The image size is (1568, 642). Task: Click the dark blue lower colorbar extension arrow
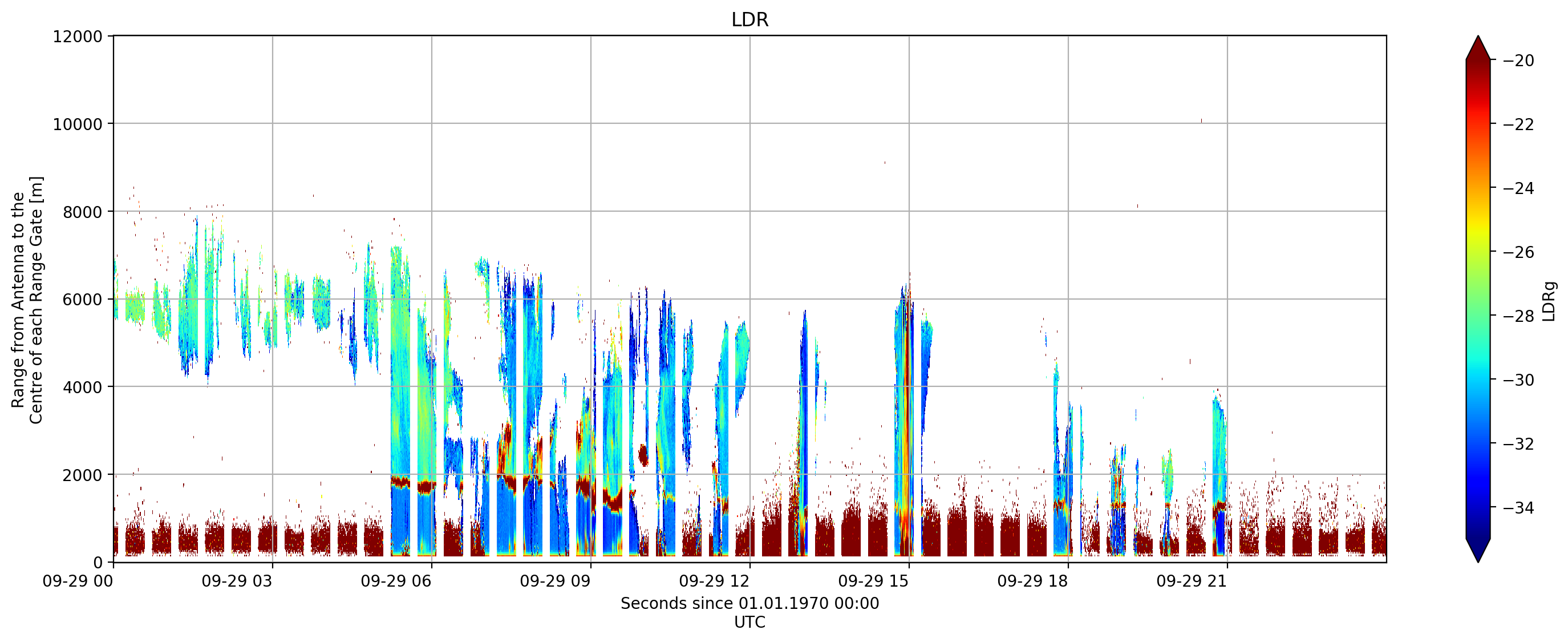pyautogui.click(x=1478, y=550)
